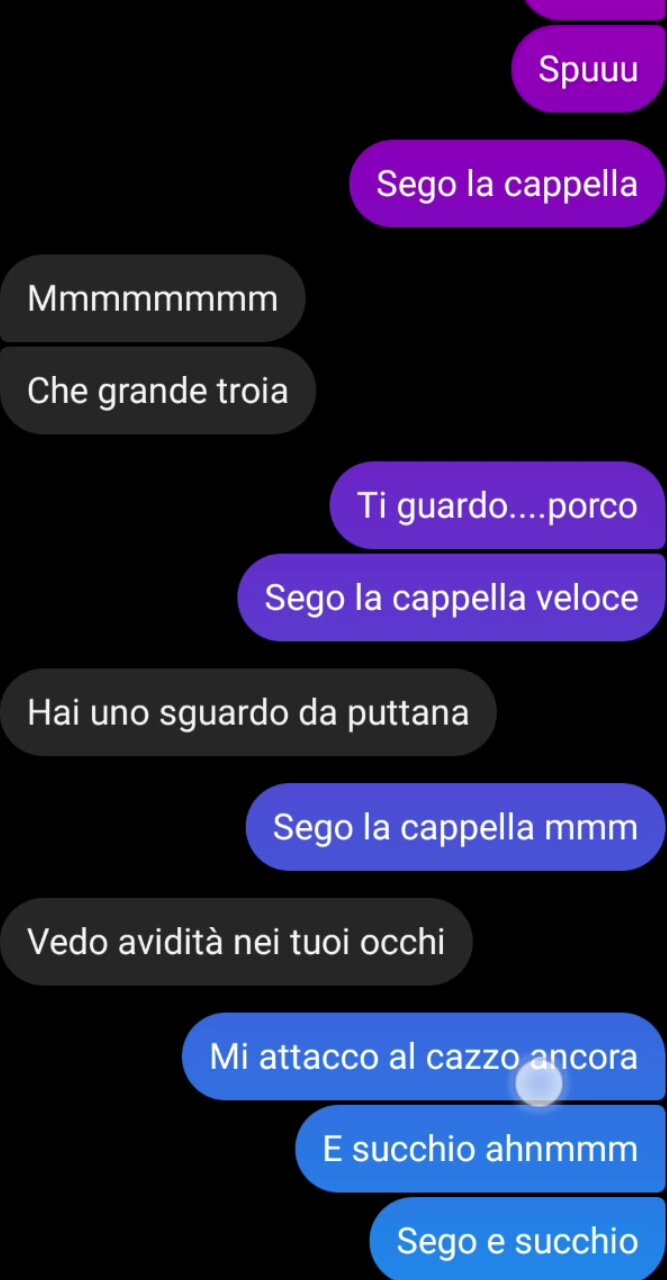Tap the 'Spuuu' message bubble
This screenshot has height=1280, width=667.
point(588,69)
